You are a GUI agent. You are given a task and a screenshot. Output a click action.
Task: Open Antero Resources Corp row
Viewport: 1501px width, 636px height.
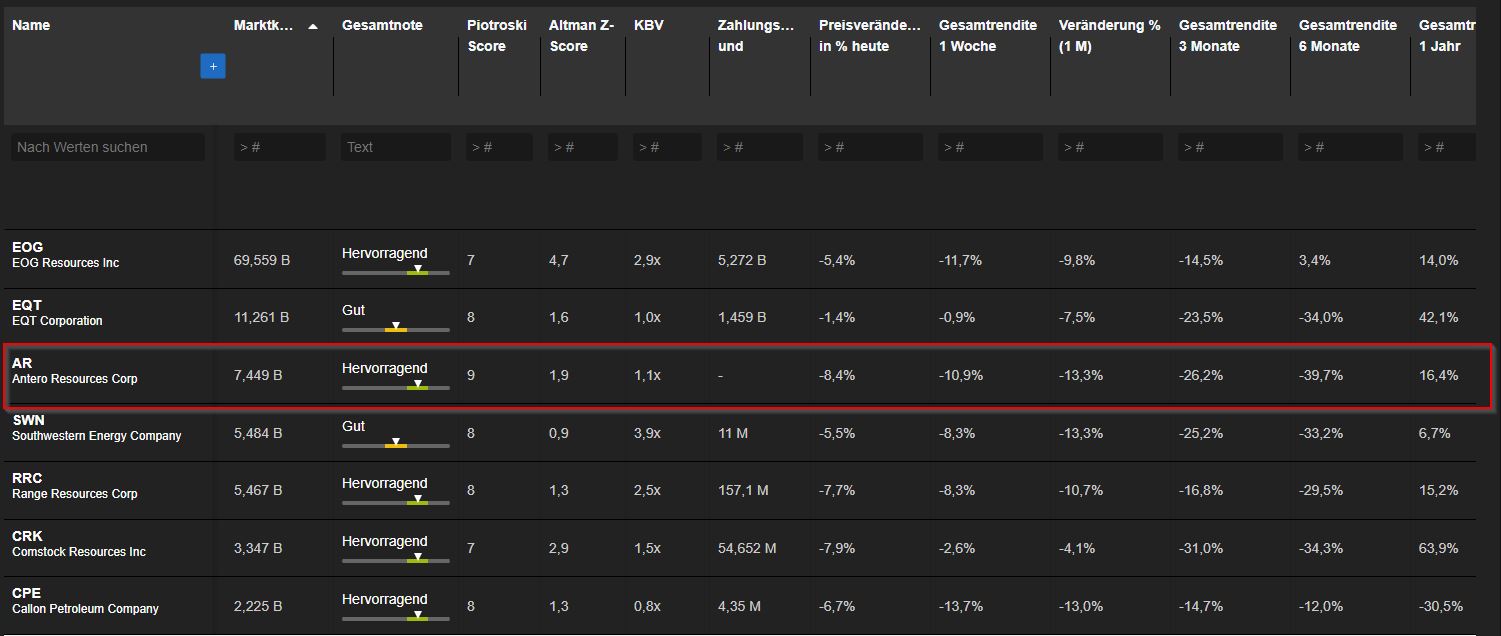click(75, 379)
